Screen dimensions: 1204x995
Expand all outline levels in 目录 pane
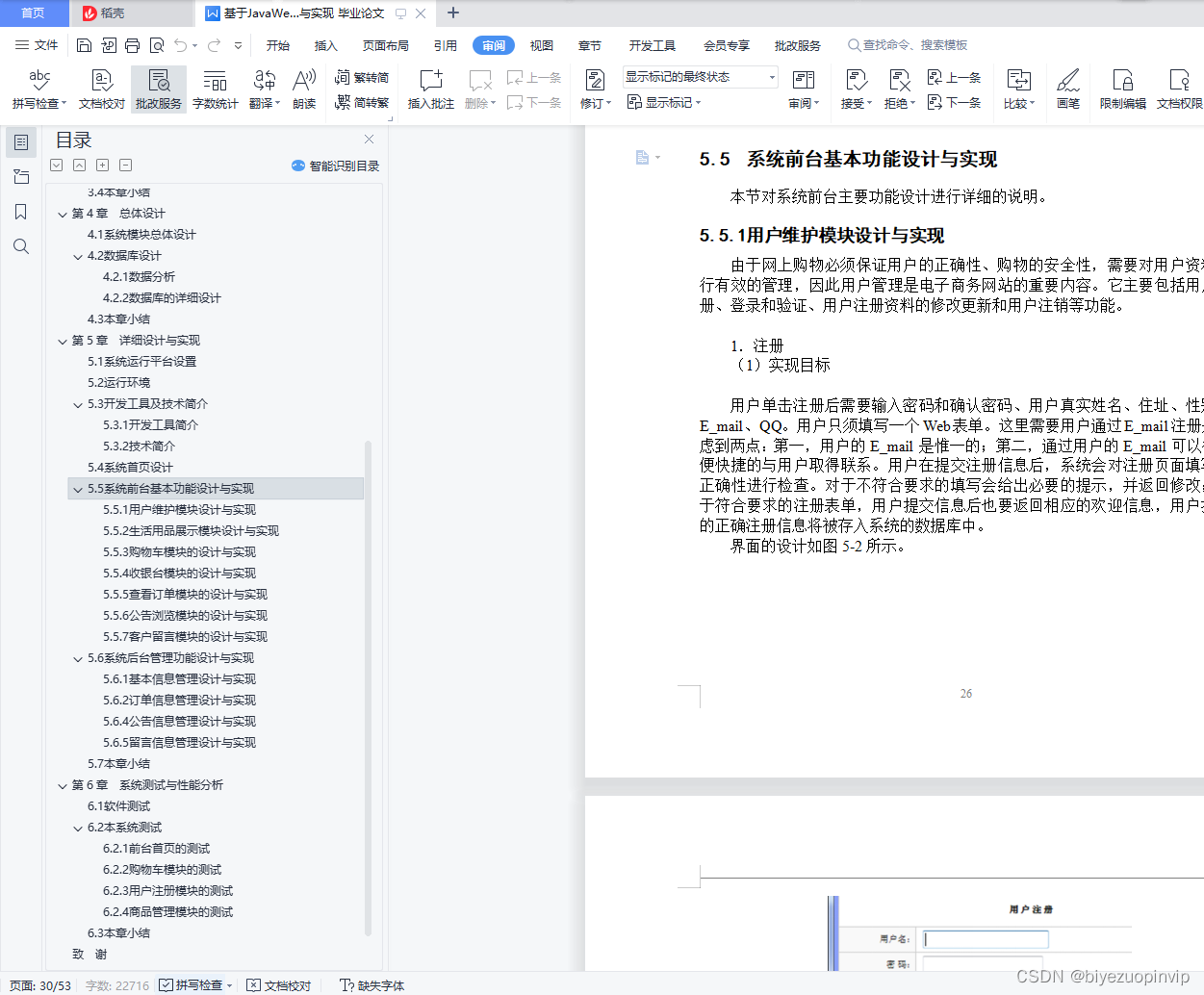tap(103, 166)
